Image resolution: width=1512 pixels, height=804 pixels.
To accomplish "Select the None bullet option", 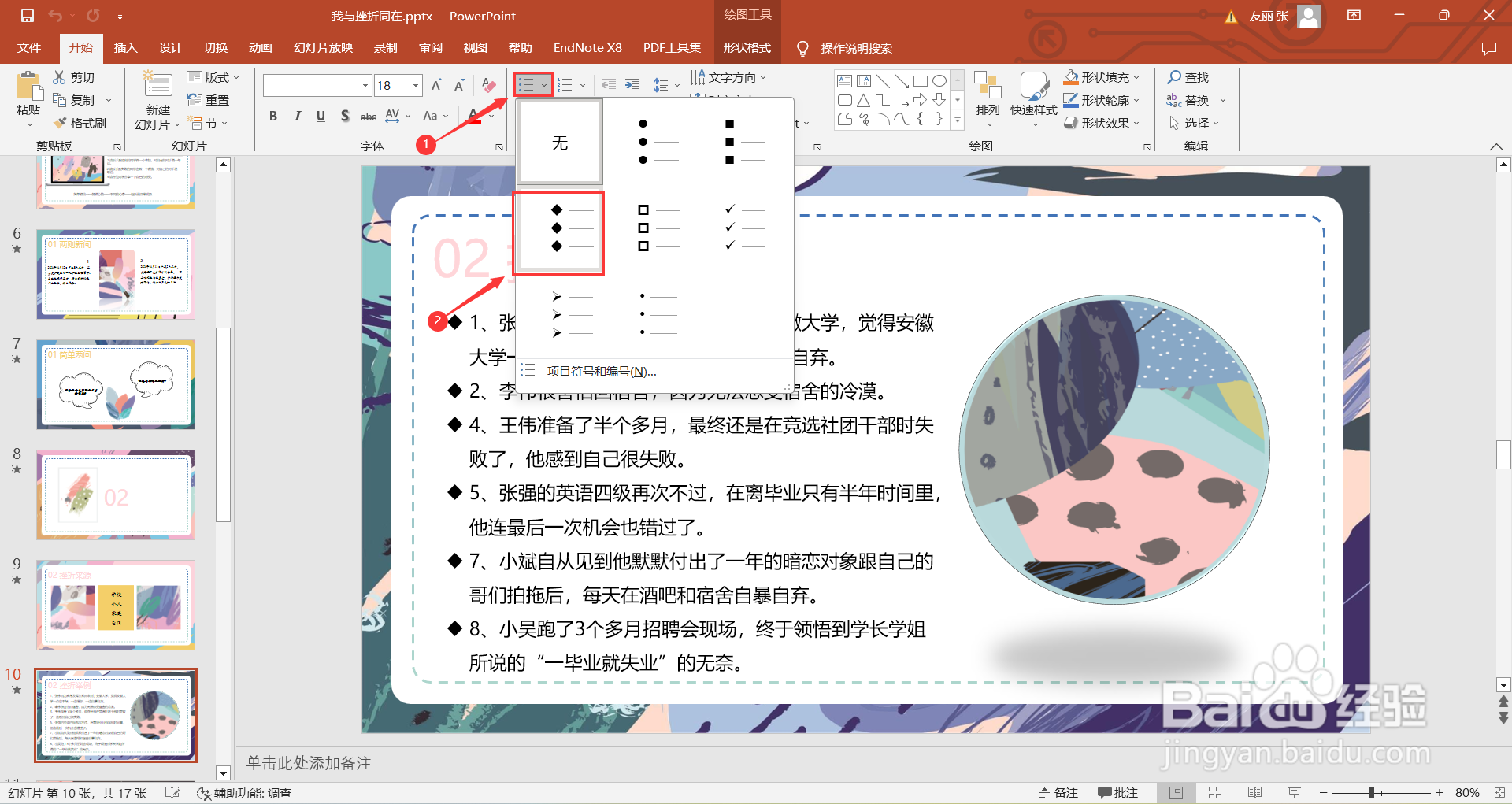I will click(560, 143).
